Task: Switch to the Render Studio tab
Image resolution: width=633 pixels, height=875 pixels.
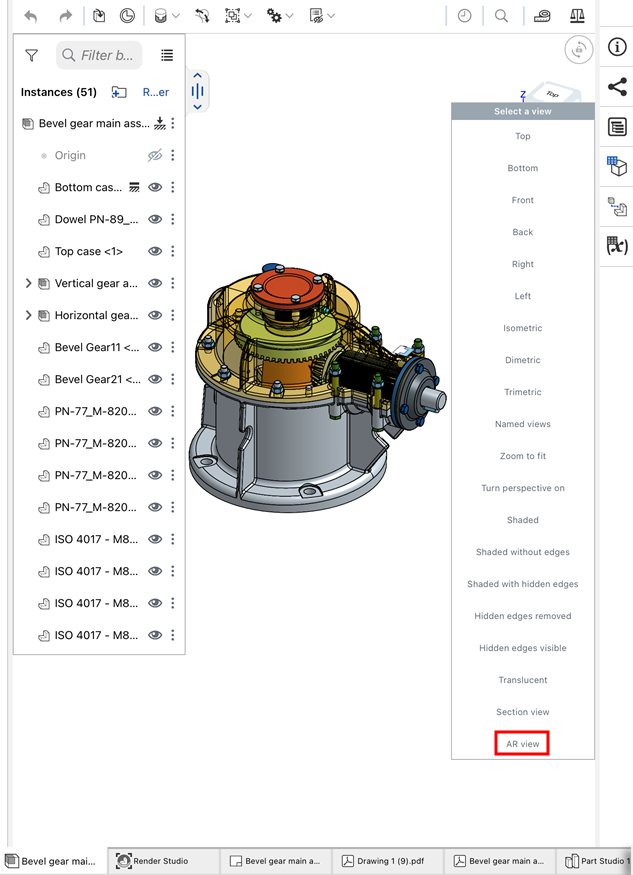Action: point(162,861)
